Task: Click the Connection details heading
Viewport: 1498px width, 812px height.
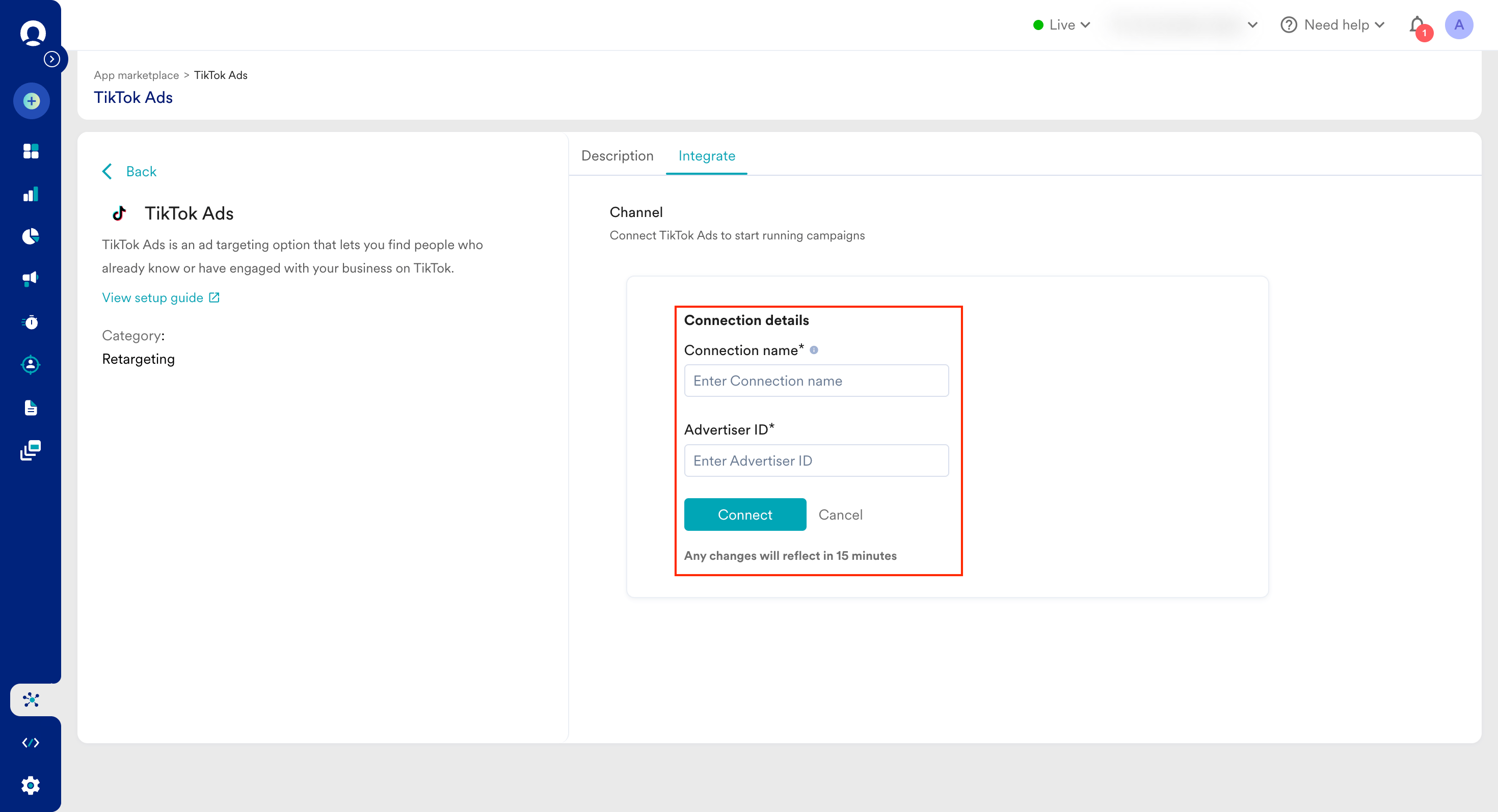Action: point(746,320)
